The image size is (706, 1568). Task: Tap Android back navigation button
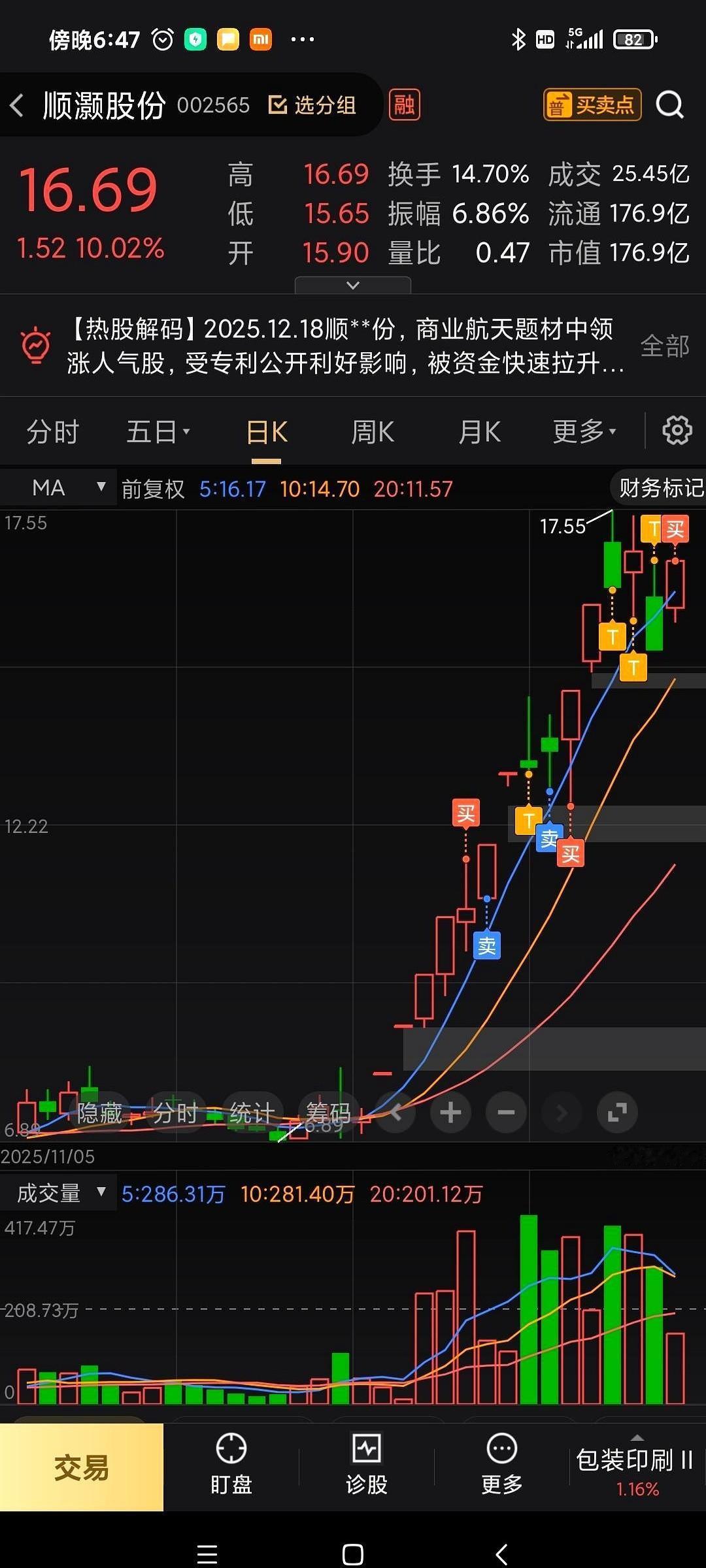point(501,1554)
